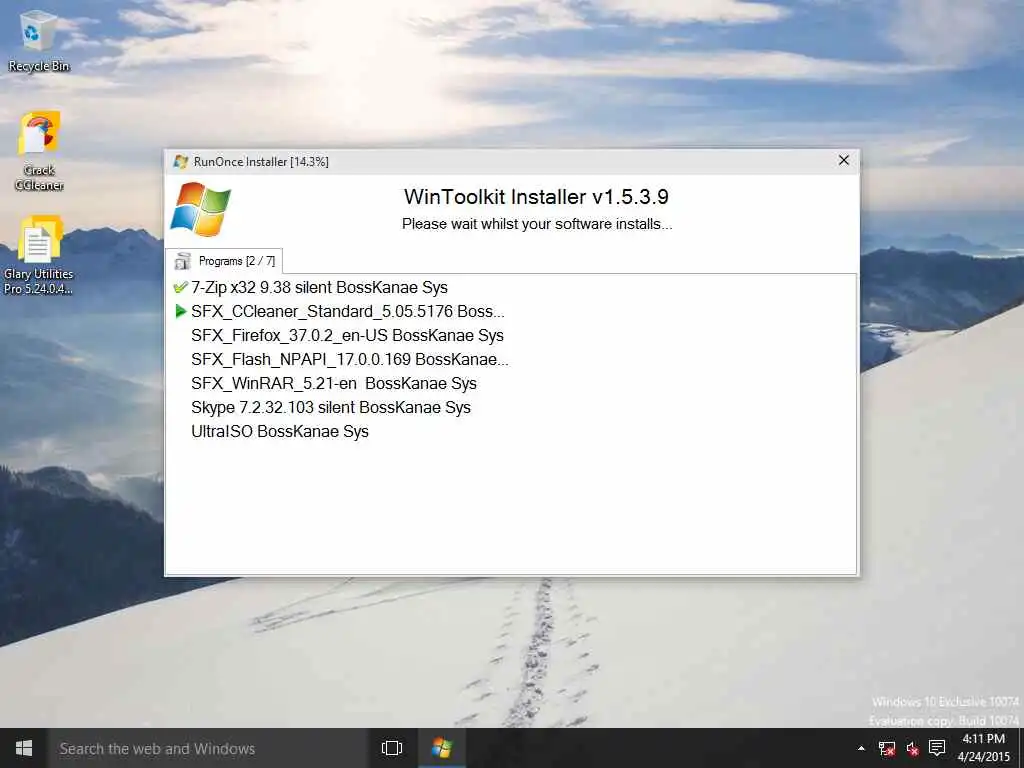Select the Crack CCleaner desktop icon
The height and width of the screenshot is (768, 1024).
[x=39, y=151]
